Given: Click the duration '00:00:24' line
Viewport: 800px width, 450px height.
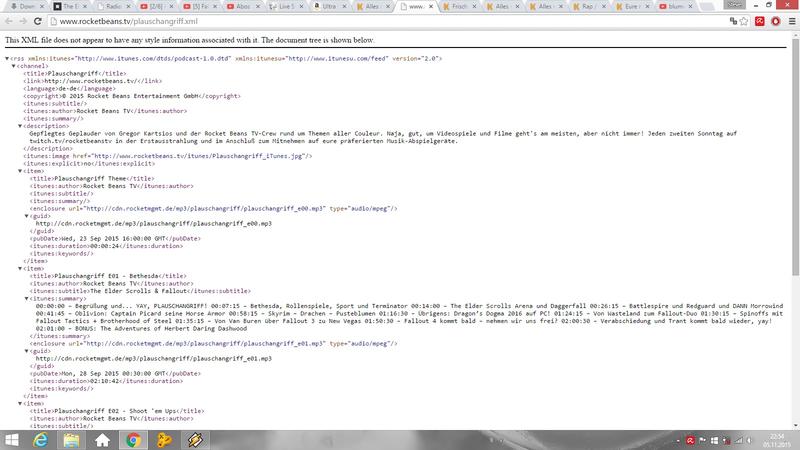Looking at the screenshot, I should [x=106, y=246].
